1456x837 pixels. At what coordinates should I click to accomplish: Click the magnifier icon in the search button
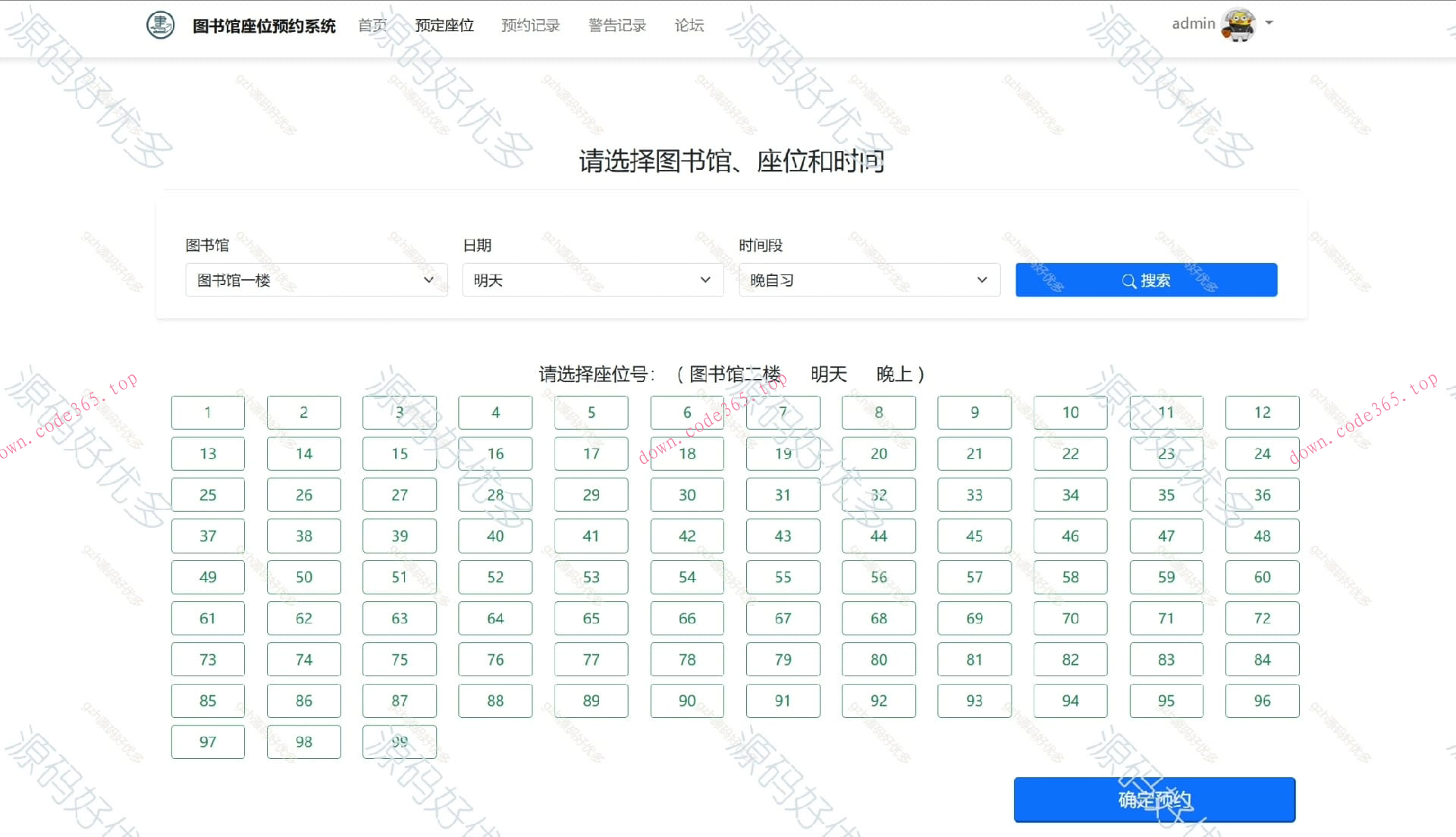(1129, 280)
